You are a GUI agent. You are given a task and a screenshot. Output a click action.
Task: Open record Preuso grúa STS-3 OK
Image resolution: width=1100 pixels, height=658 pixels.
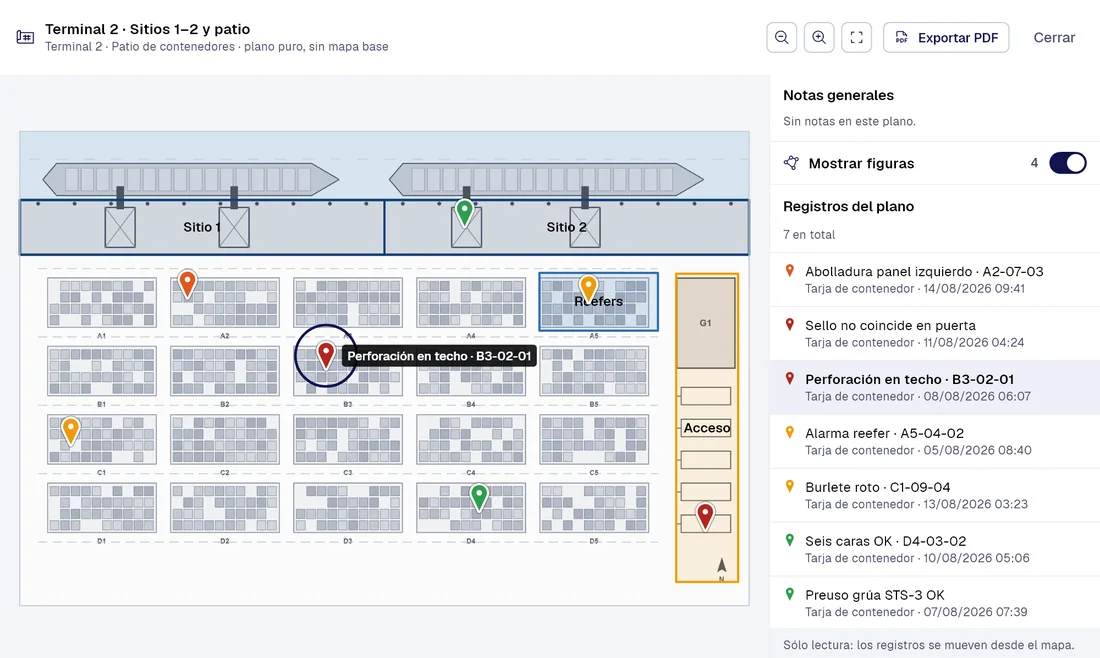(934, 603)
